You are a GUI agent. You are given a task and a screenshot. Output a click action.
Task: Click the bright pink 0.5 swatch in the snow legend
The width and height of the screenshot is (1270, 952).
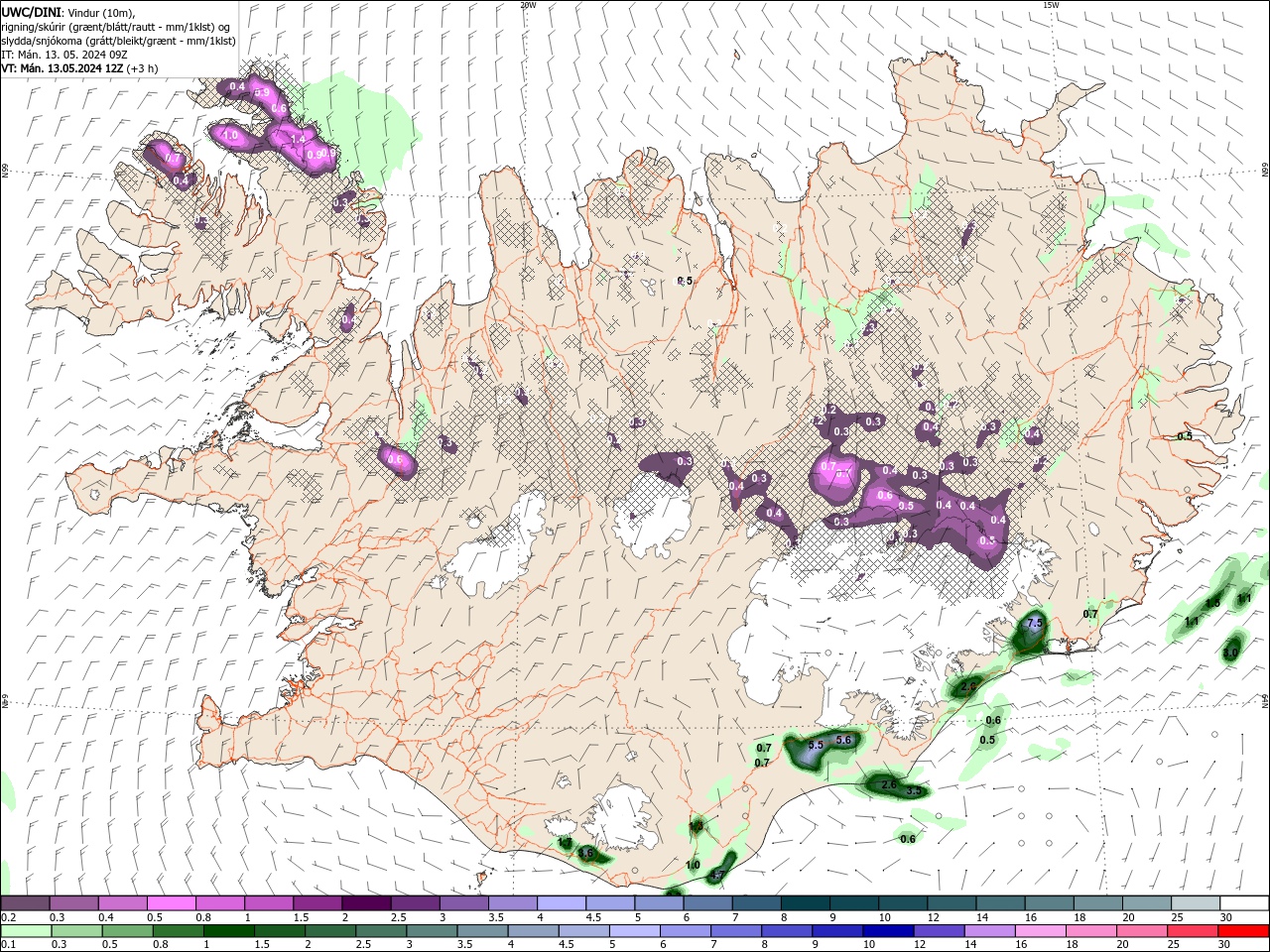point(171,903)
